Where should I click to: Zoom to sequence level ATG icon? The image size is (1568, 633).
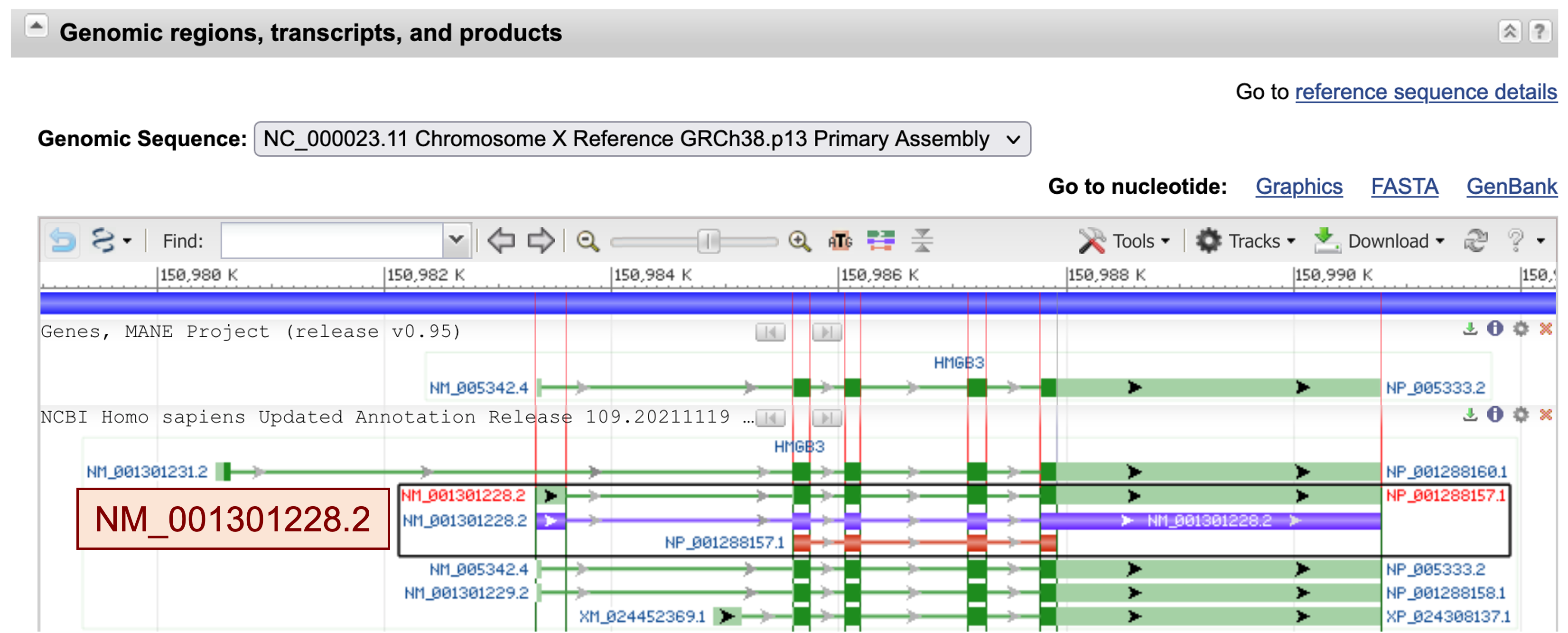click(x=840, y=241)
